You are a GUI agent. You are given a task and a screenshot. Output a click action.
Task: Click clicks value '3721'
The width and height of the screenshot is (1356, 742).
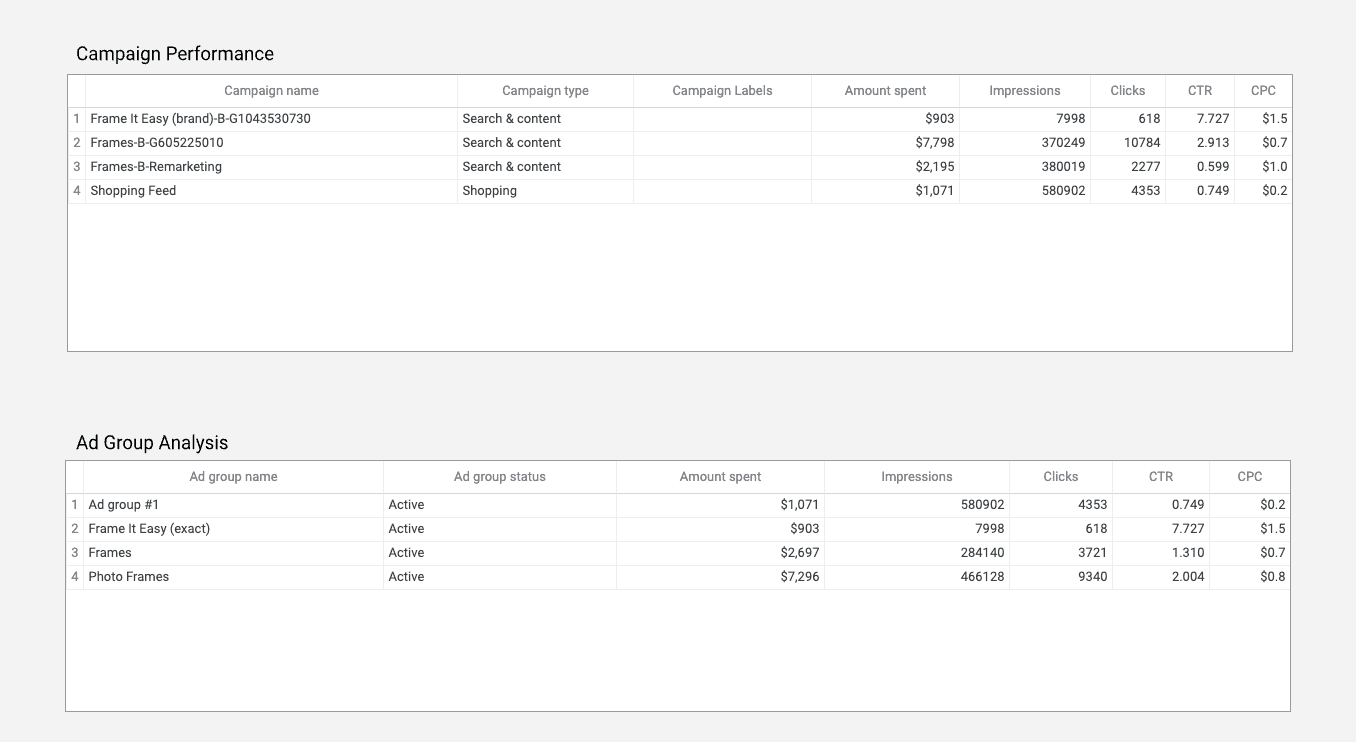click(x=1093, y=553)
